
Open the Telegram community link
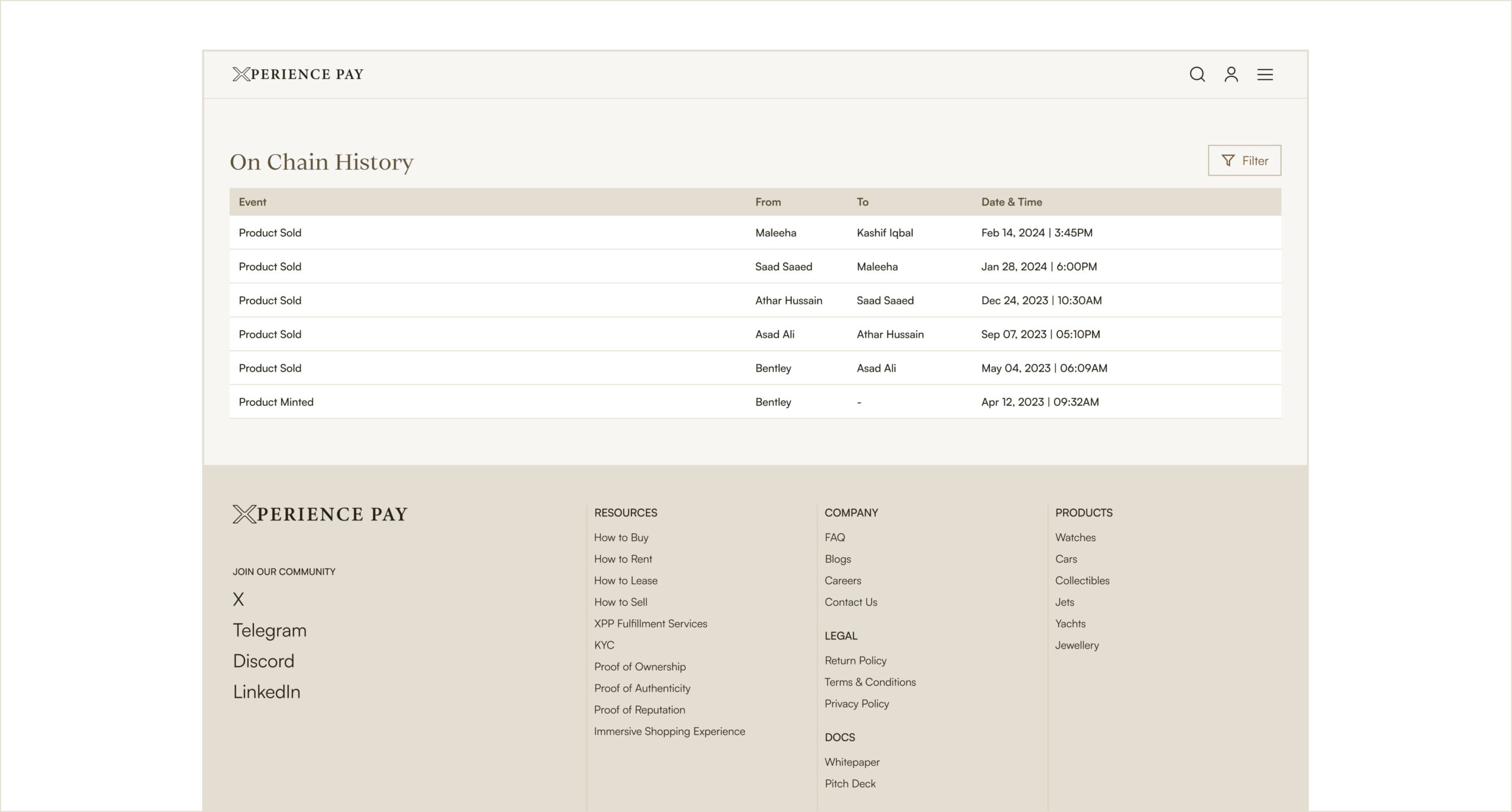pyautogui.click(x=269, y=631)
